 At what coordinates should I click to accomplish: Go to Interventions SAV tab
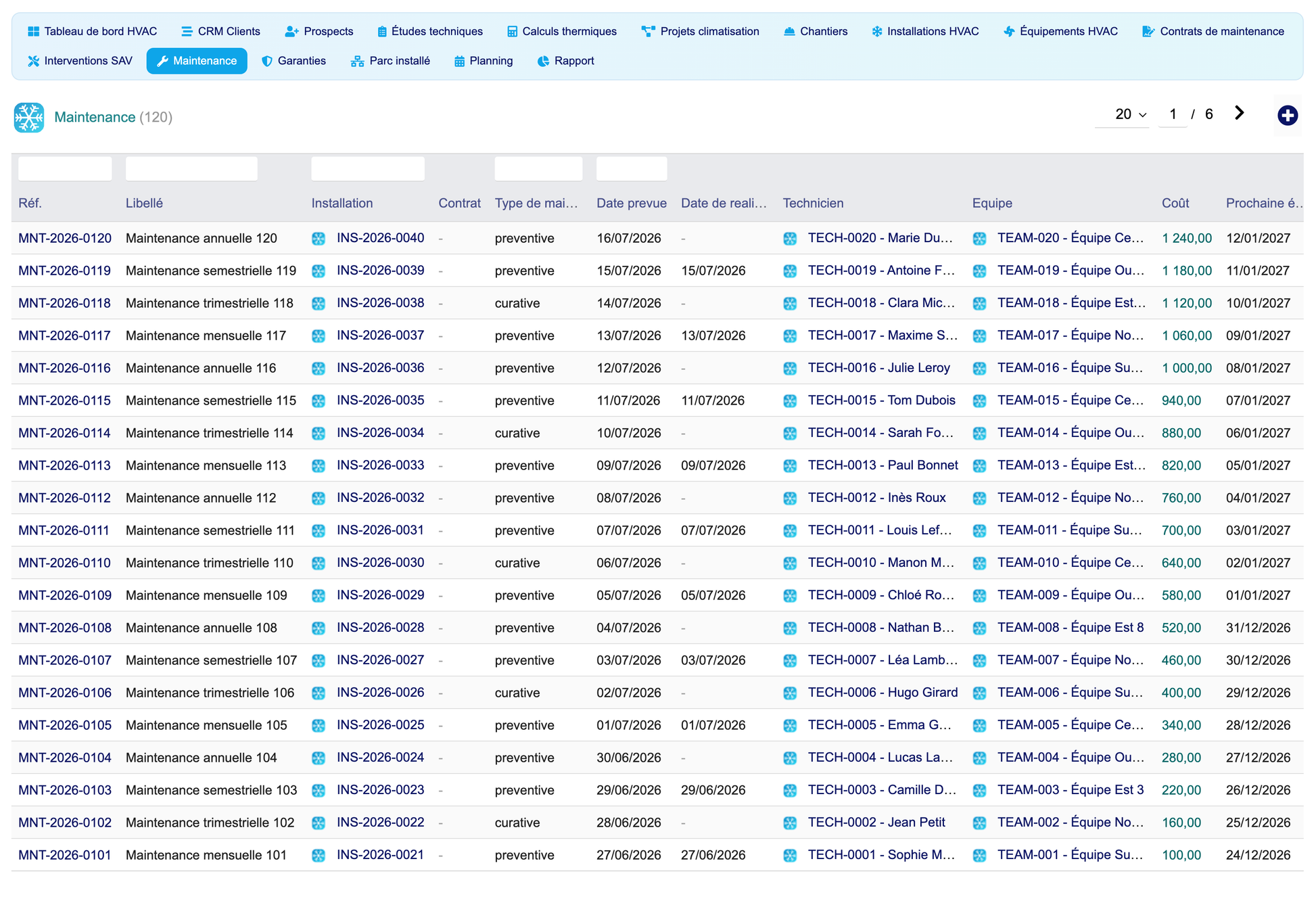[x=80, y=61]
